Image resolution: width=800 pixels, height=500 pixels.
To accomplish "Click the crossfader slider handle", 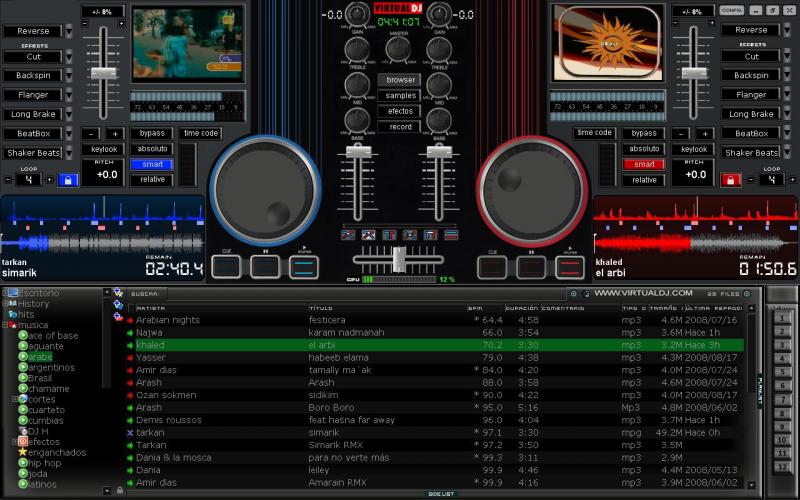I will click(399, 258).
